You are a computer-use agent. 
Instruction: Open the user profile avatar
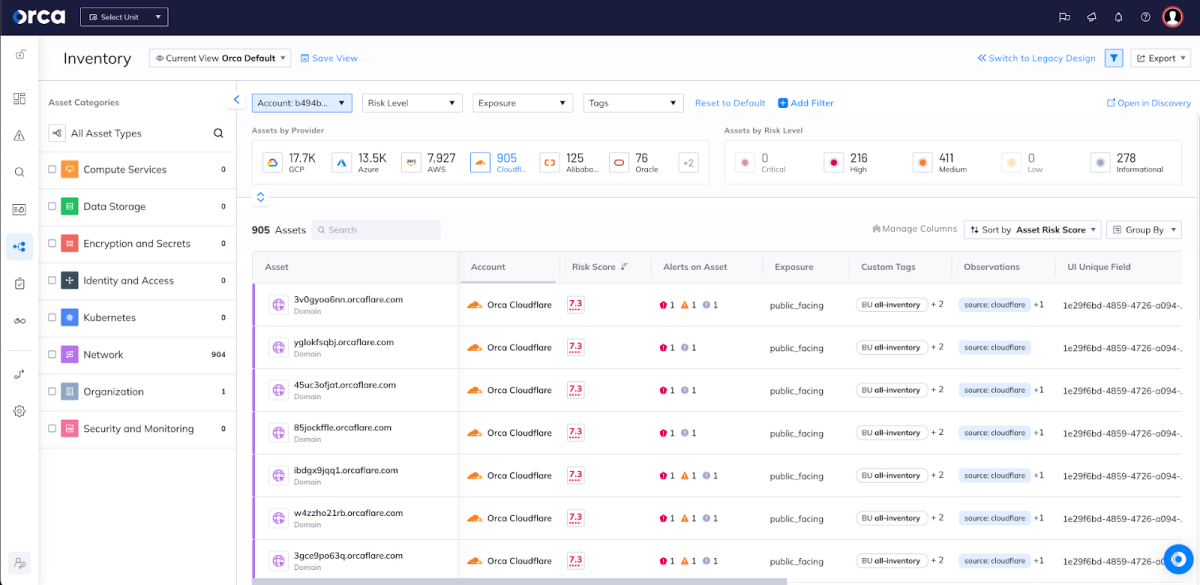click(1173, 17)
